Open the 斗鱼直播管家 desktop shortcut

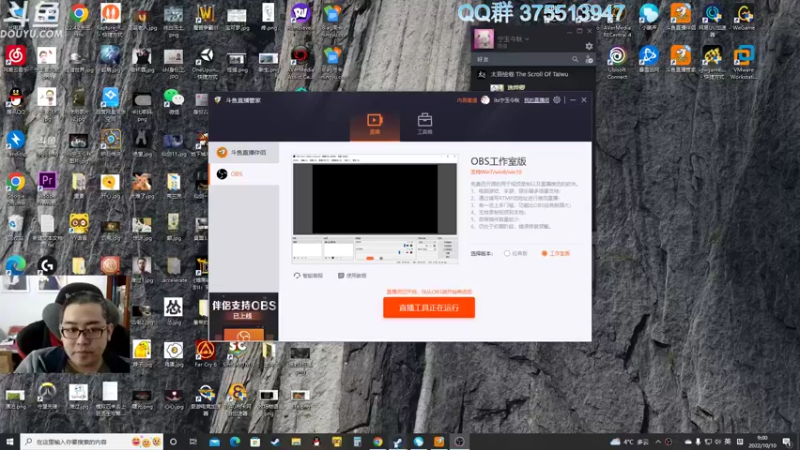[681, 62]
